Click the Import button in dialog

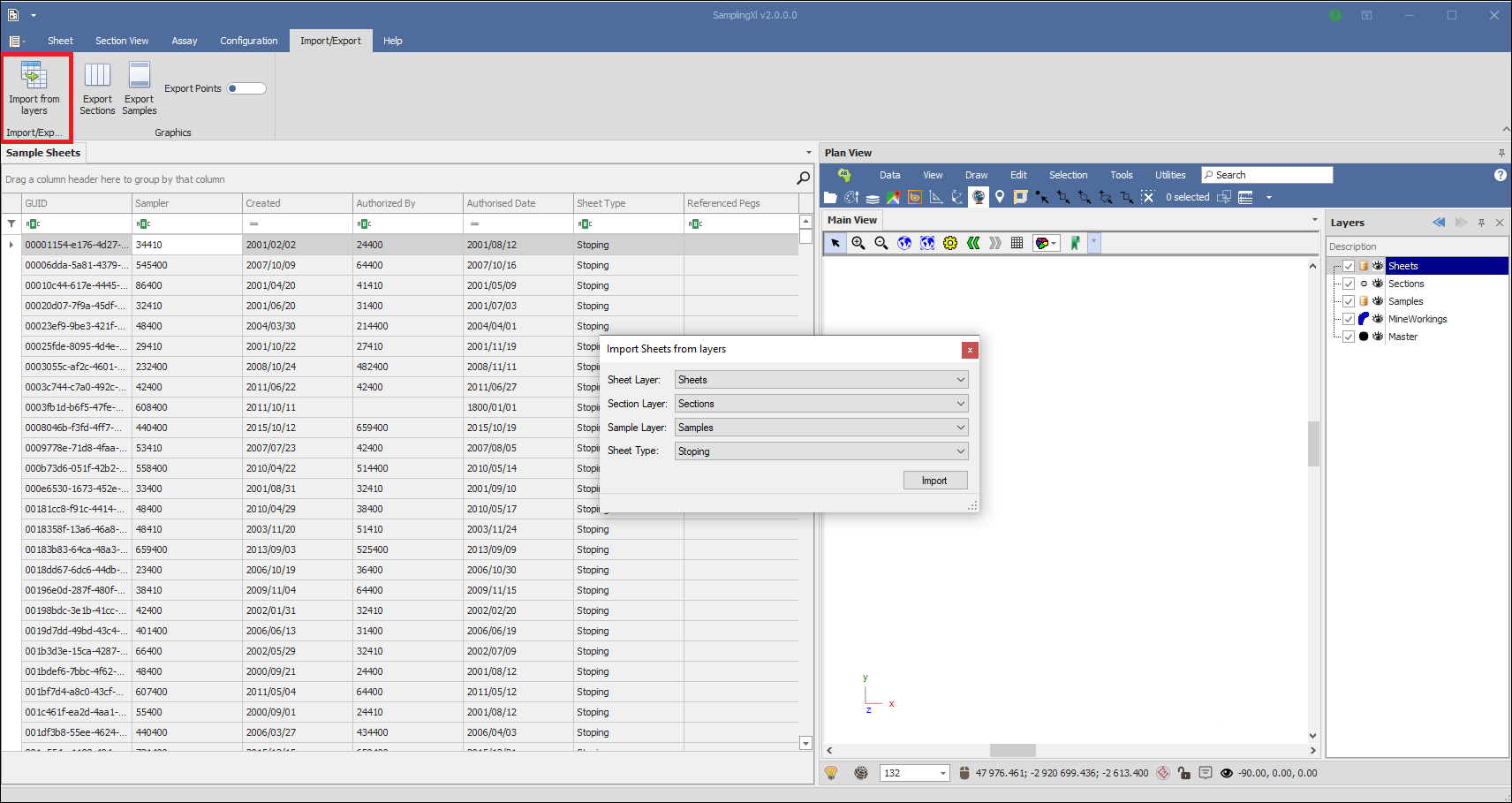pos(934,481)
